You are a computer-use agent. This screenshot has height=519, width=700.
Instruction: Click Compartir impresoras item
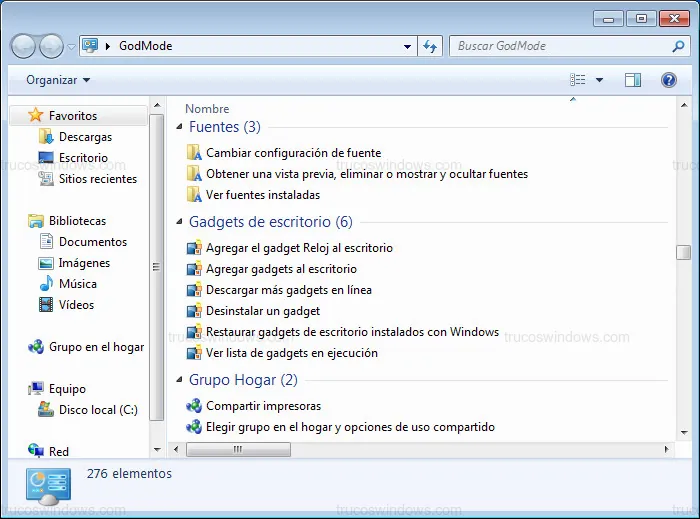(x=263, y=406)
